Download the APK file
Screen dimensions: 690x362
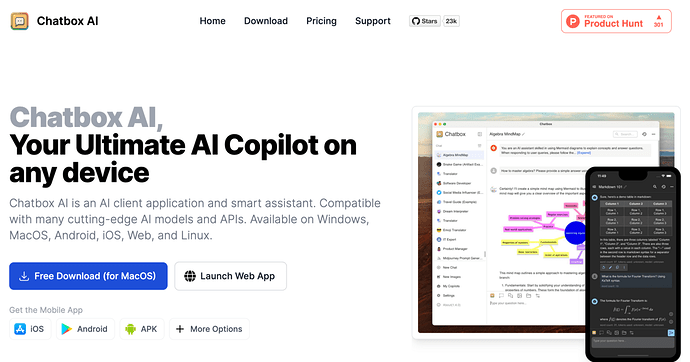(142, 329)
